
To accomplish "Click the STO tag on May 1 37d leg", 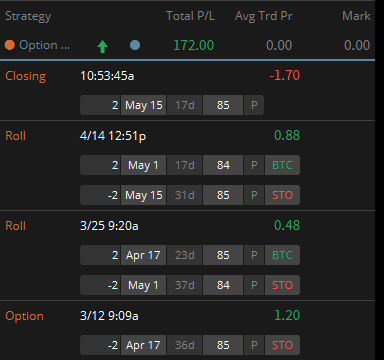I will [x=282, y=285].
